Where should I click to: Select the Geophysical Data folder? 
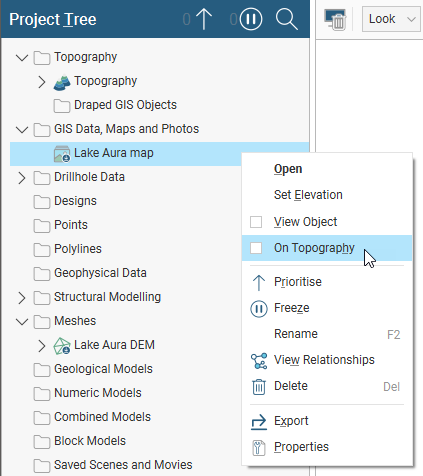pos(100,273)
